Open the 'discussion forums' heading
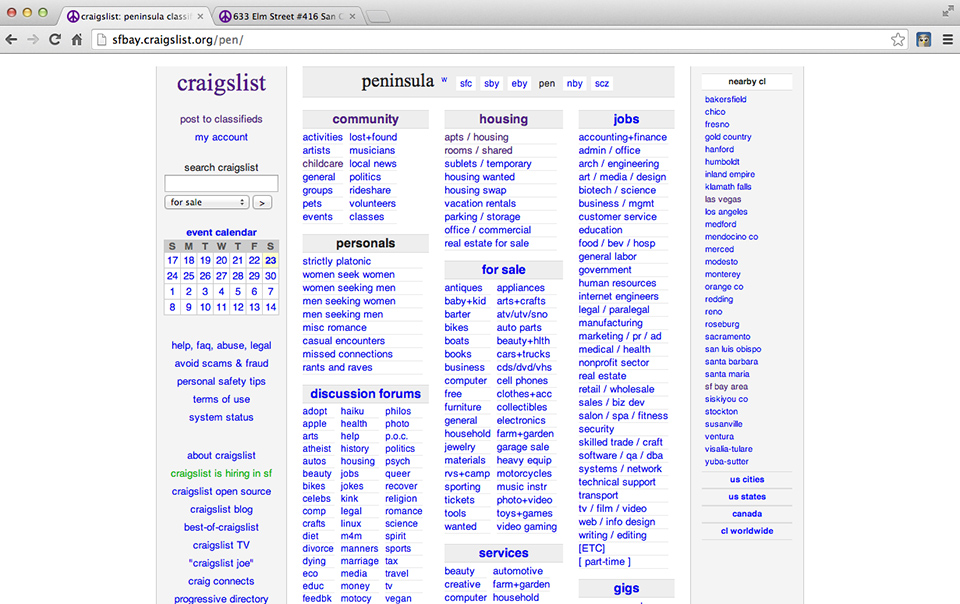This screenshot has height=604, width=960. [366, 394]
